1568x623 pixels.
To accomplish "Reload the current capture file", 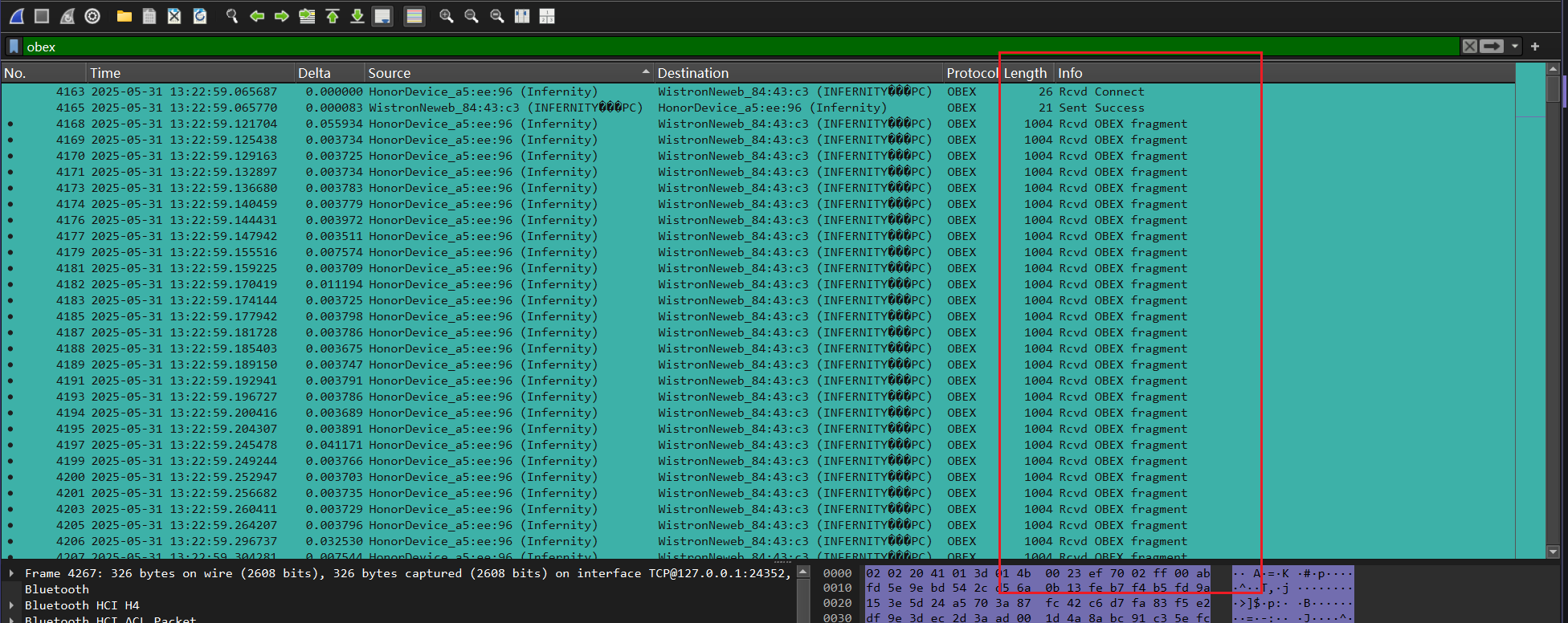I will pos(200,16).
